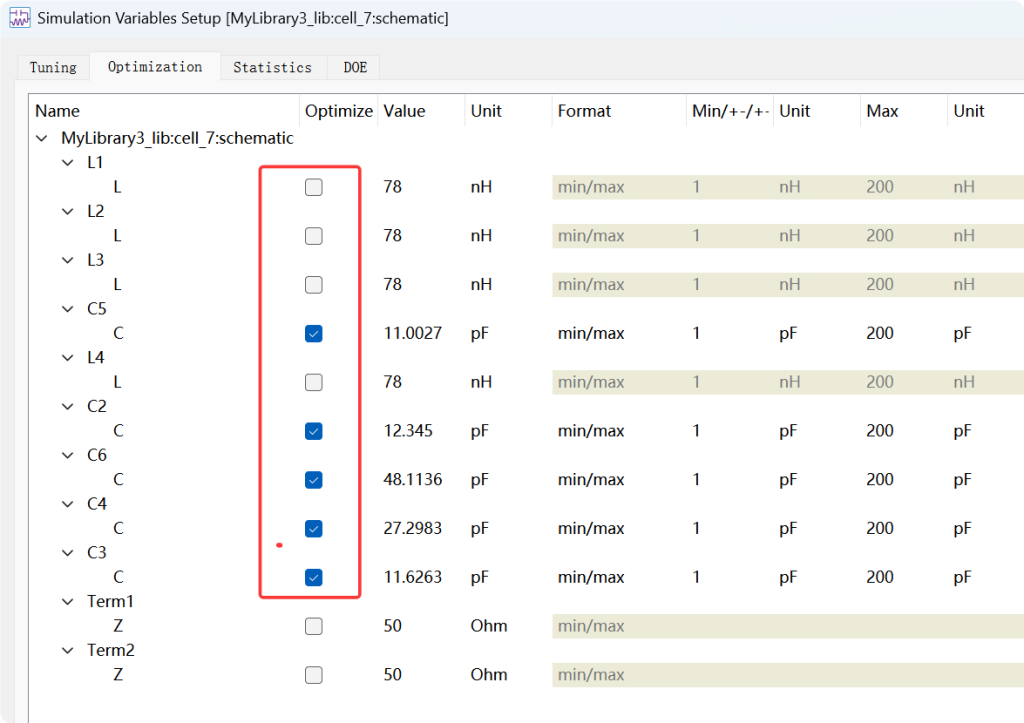
Task: Enable Optimize checkbox for L4 inductance
Action: pyautogui.click(x=313, y=382)
